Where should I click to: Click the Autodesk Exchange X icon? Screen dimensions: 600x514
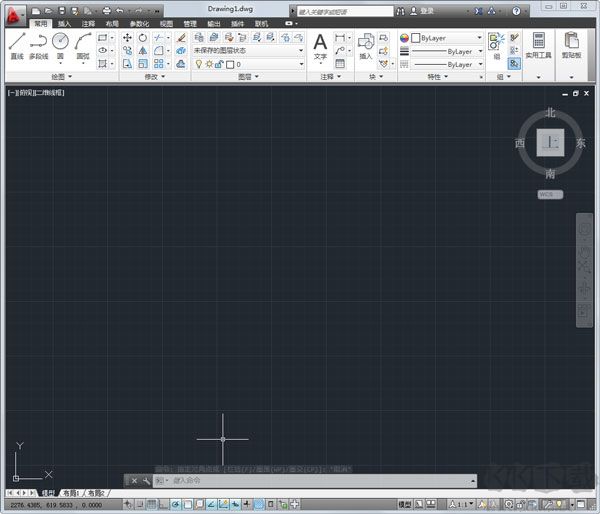tap(478, 11)
